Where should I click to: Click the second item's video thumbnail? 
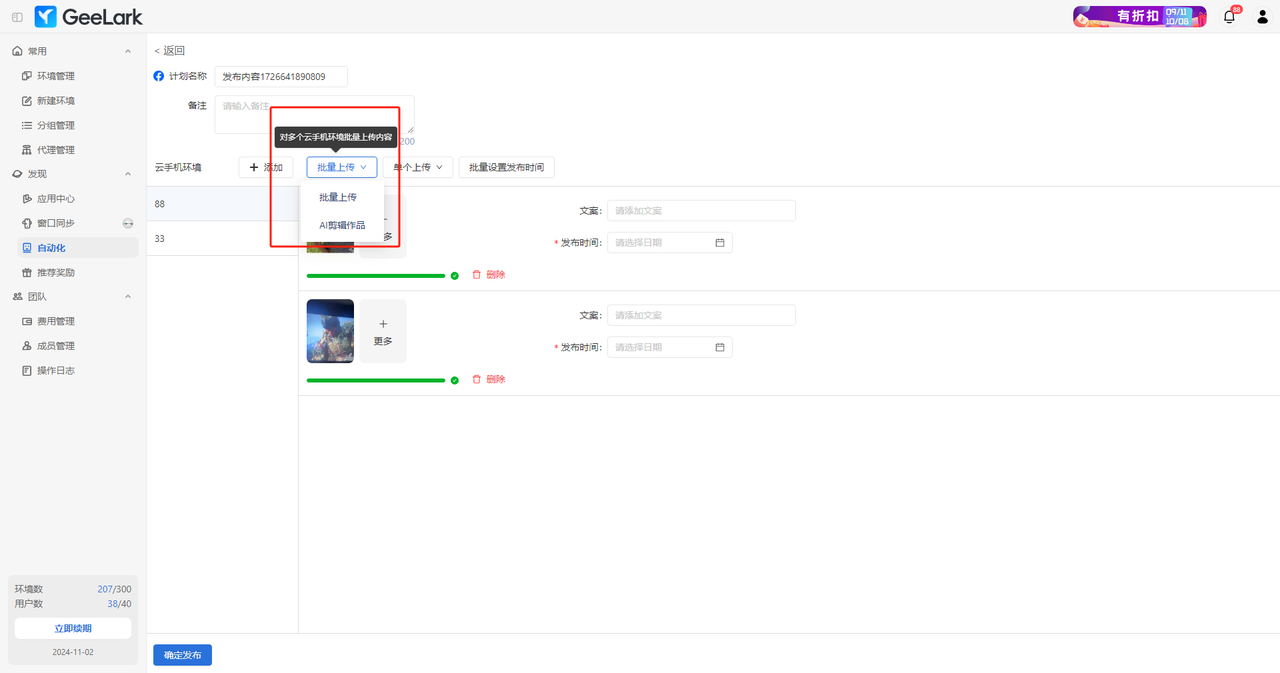point(330,331)
